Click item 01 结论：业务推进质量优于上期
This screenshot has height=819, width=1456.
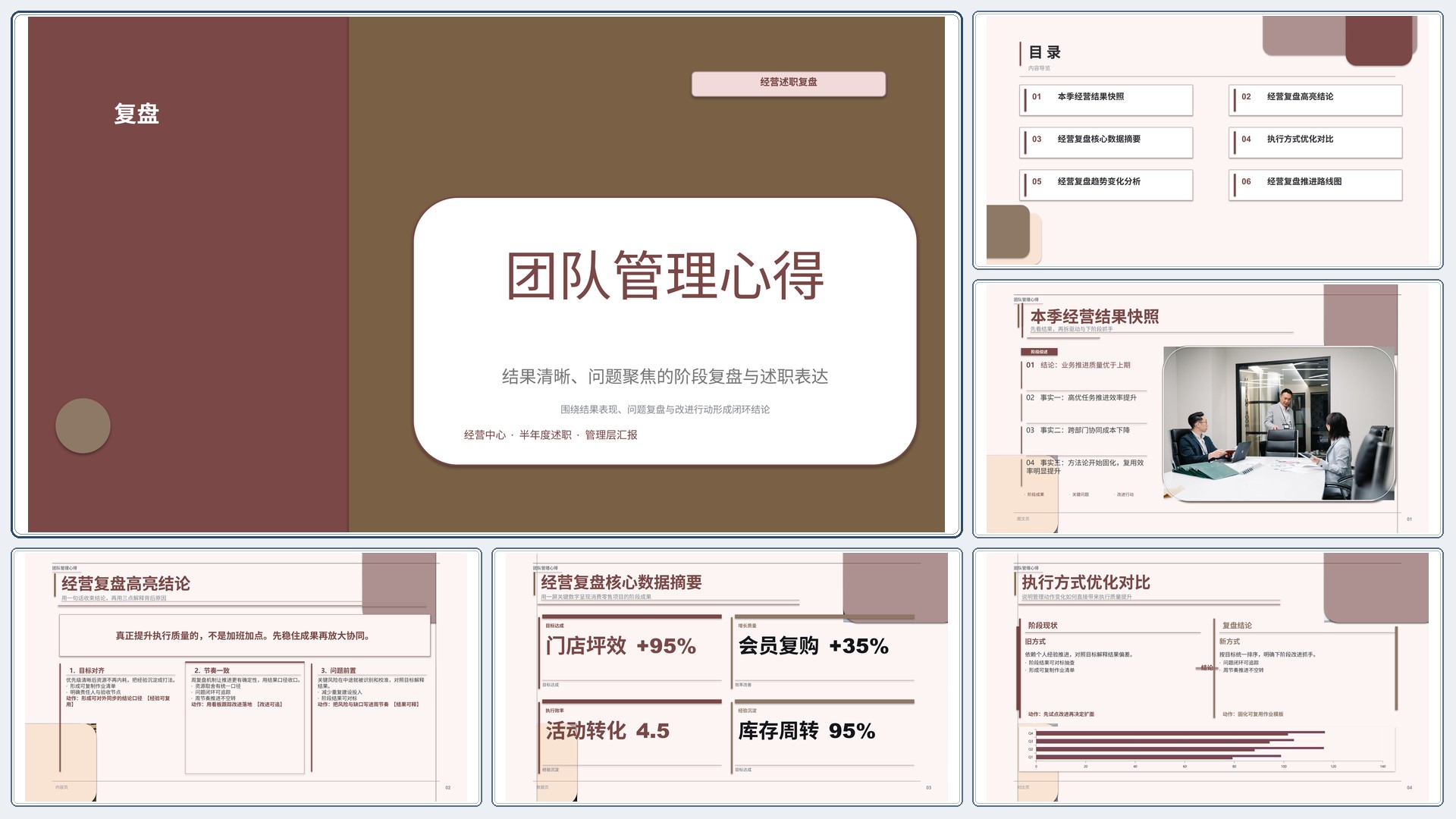click(x=1078, y=365)
